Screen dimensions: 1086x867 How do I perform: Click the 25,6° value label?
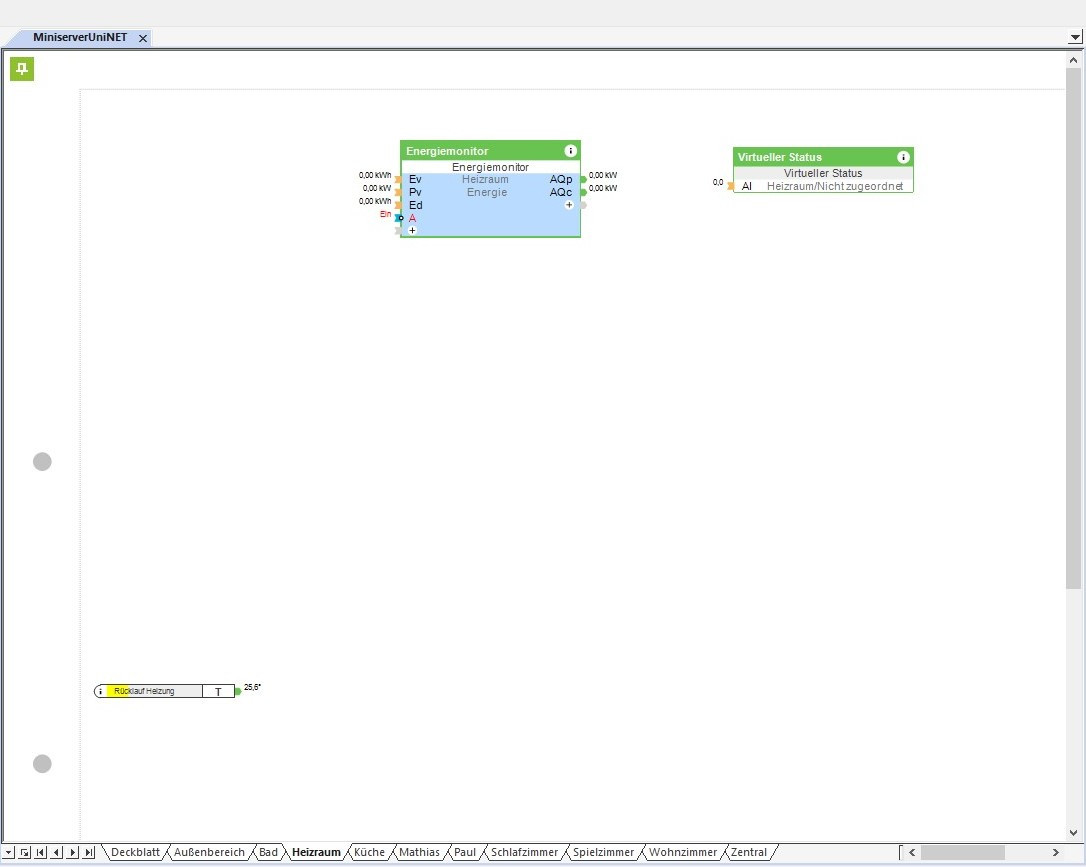[x=252, y=687]
